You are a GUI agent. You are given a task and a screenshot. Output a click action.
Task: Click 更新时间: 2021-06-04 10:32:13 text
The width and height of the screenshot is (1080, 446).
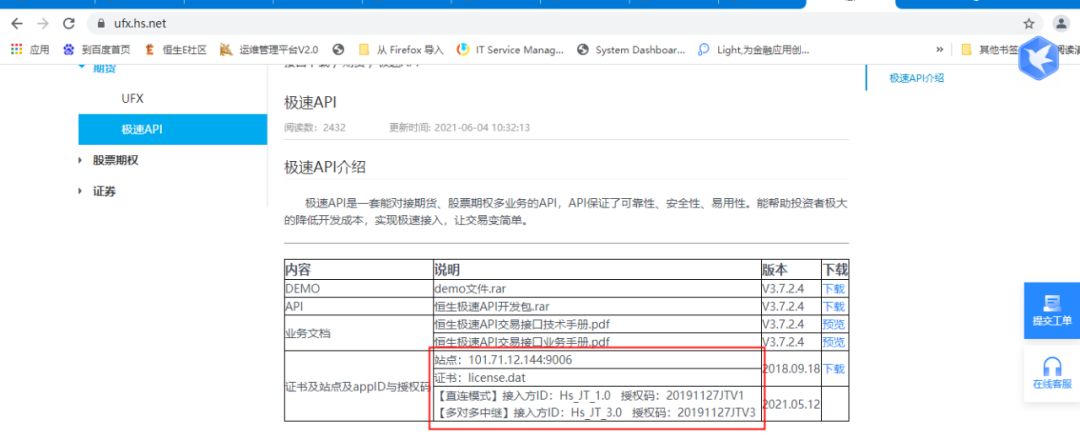pyautogui.click(x=459, y=127)
